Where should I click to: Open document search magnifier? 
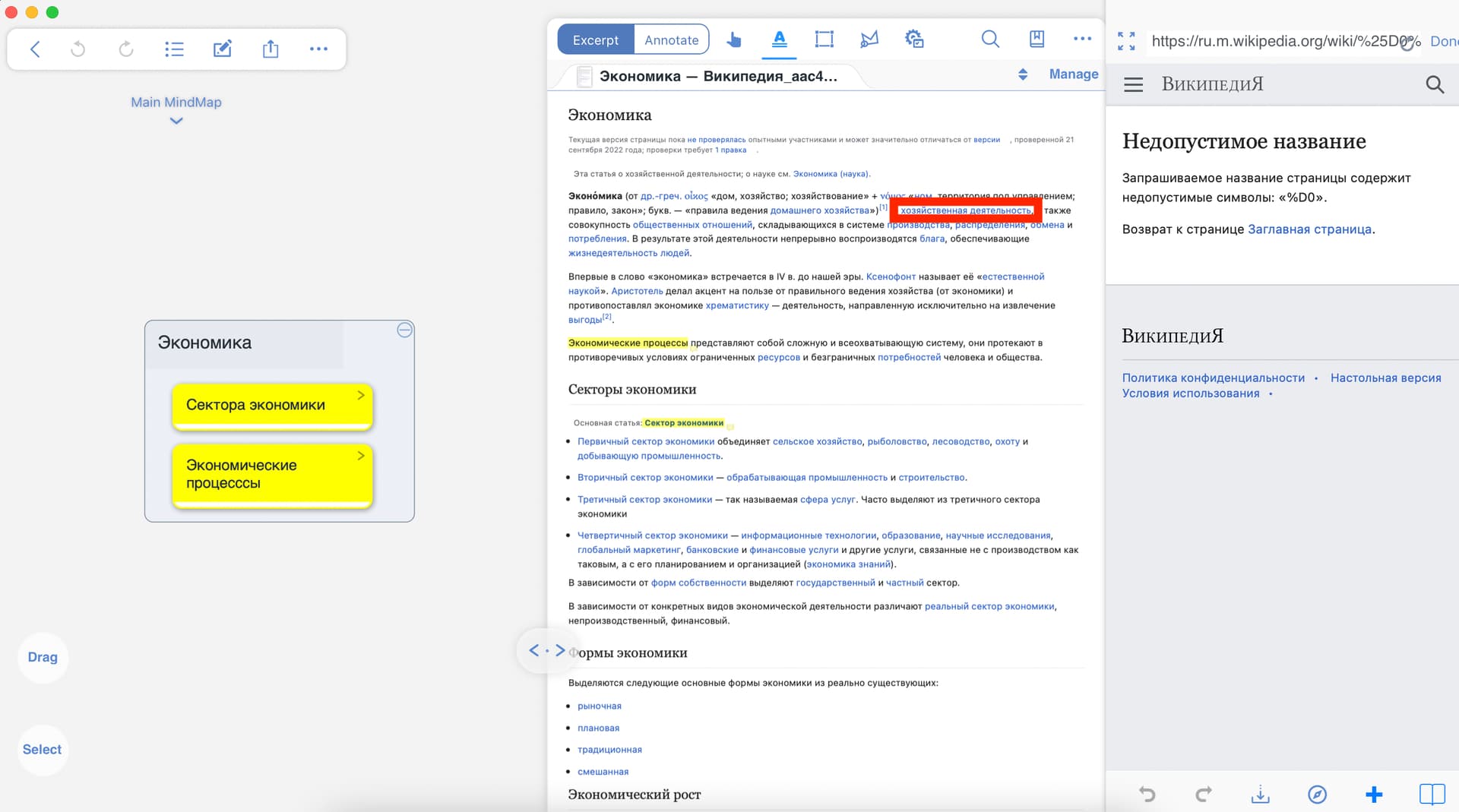[989, 39]
